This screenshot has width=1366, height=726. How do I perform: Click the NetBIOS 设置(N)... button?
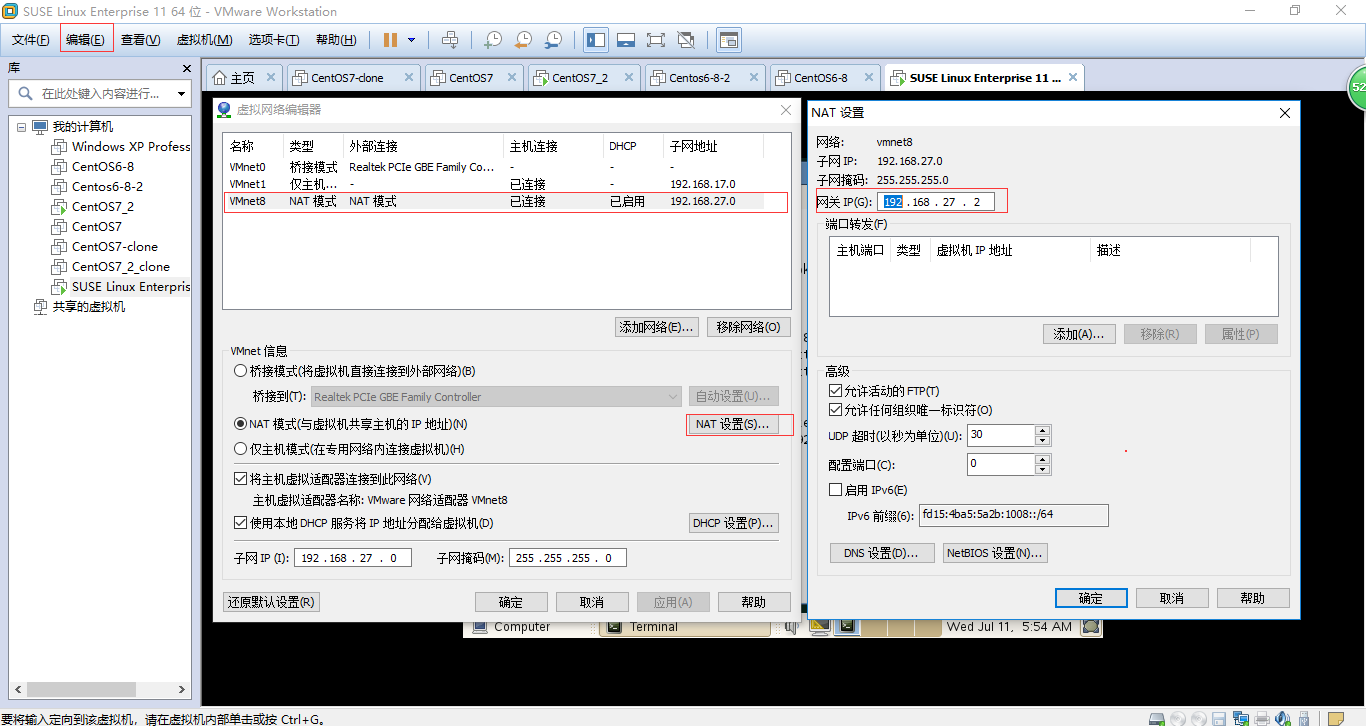(995, 553)
